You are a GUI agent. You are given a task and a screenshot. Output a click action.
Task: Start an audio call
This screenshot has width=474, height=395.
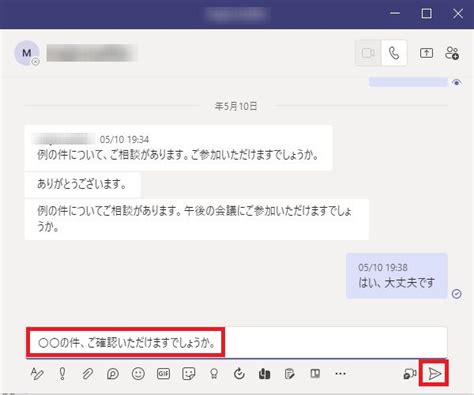394,53
